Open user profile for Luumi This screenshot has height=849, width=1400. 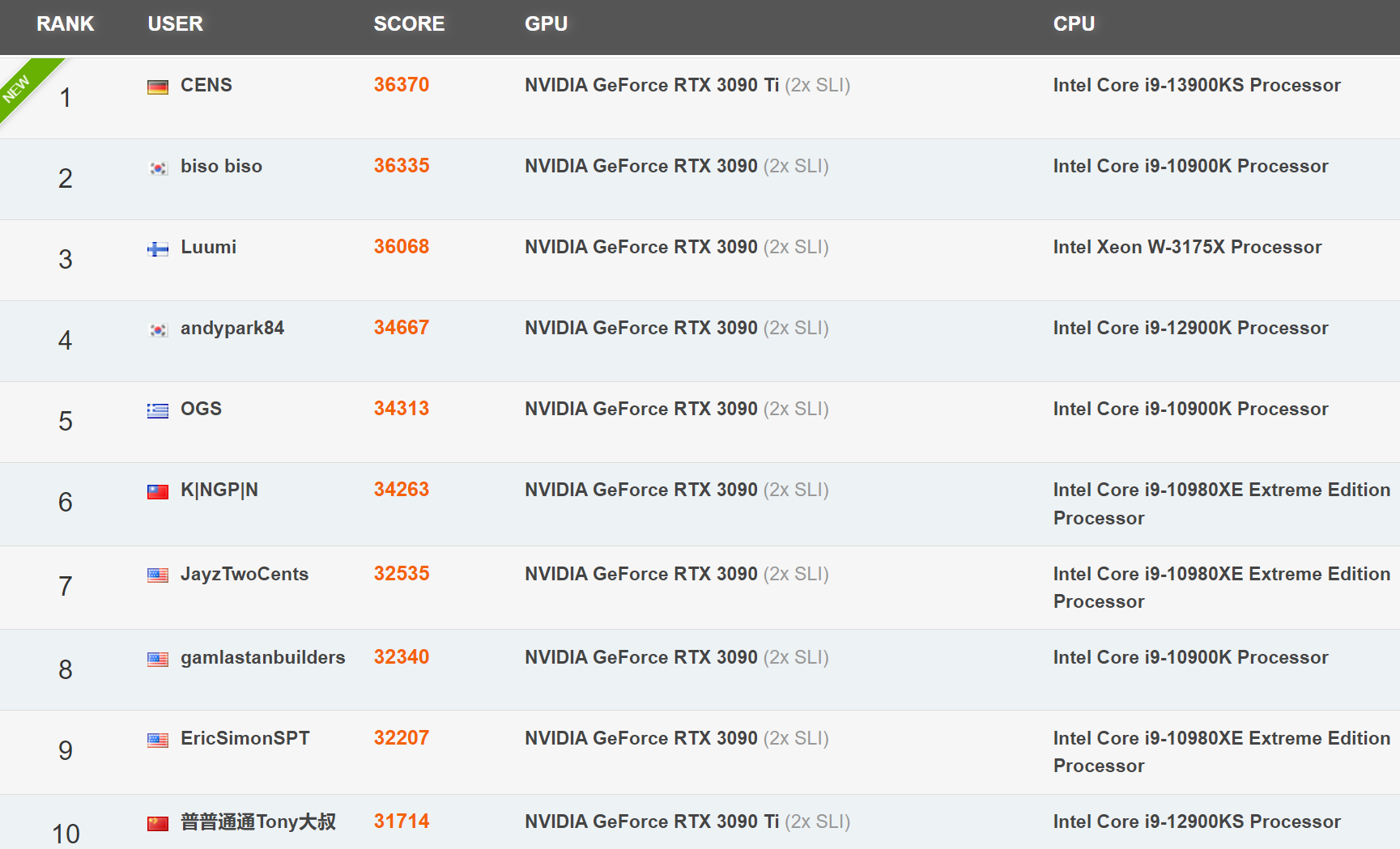click(209, 247)
